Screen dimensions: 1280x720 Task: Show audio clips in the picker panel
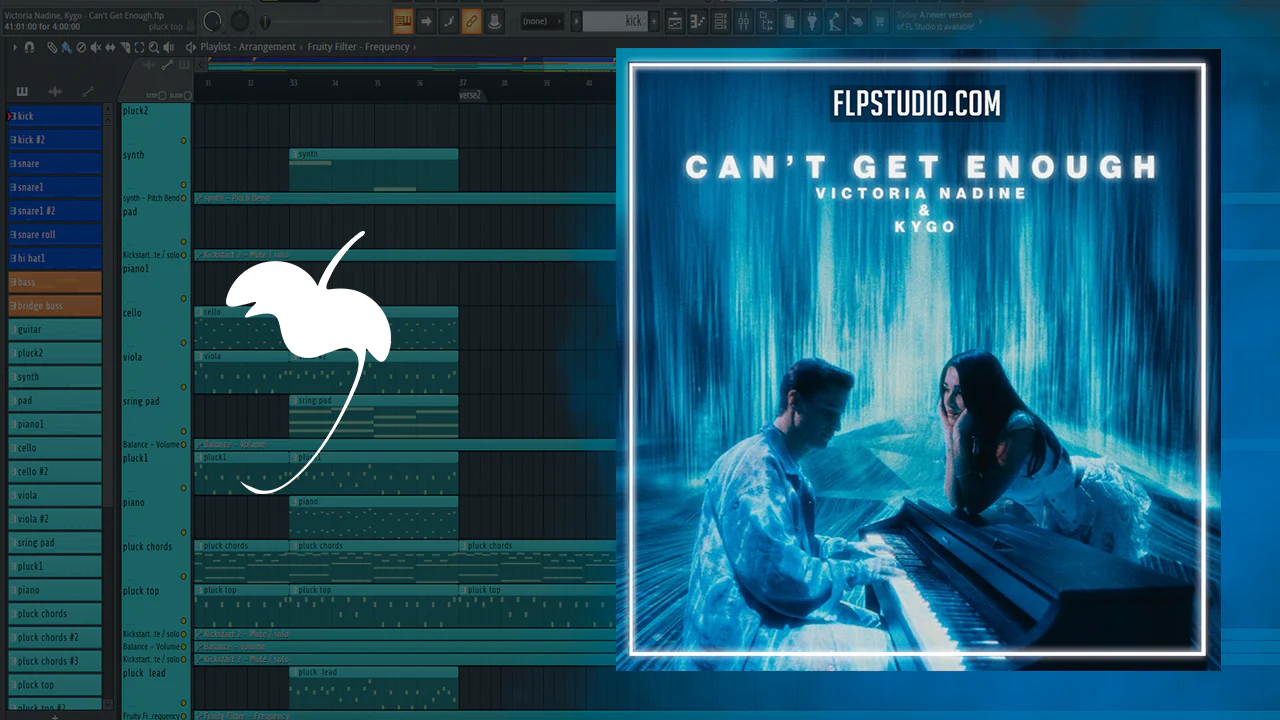coord(55,92)
